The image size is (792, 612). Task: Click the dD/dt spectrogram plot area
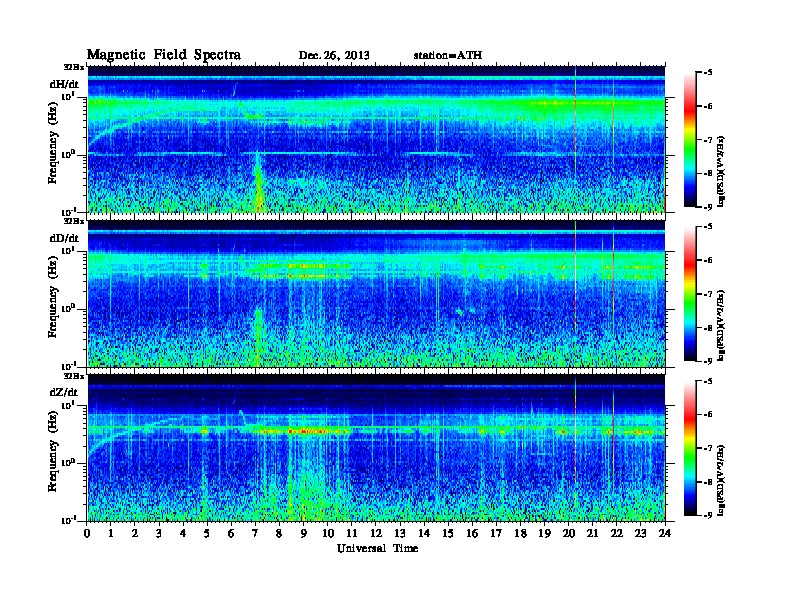[x=376, y=293]
